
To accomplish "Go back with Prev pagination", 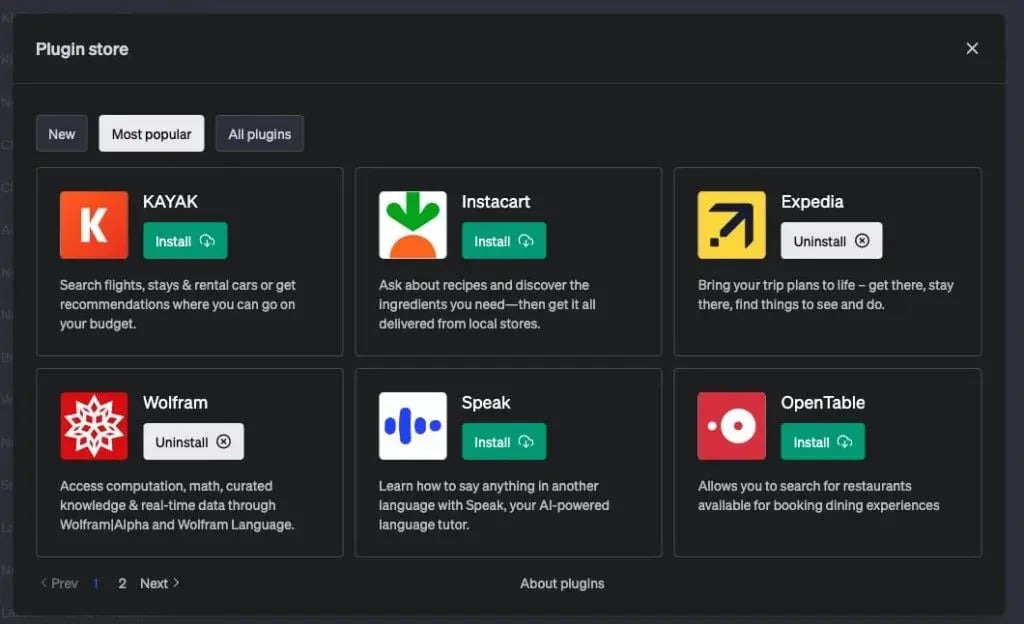I will (59, 583).
